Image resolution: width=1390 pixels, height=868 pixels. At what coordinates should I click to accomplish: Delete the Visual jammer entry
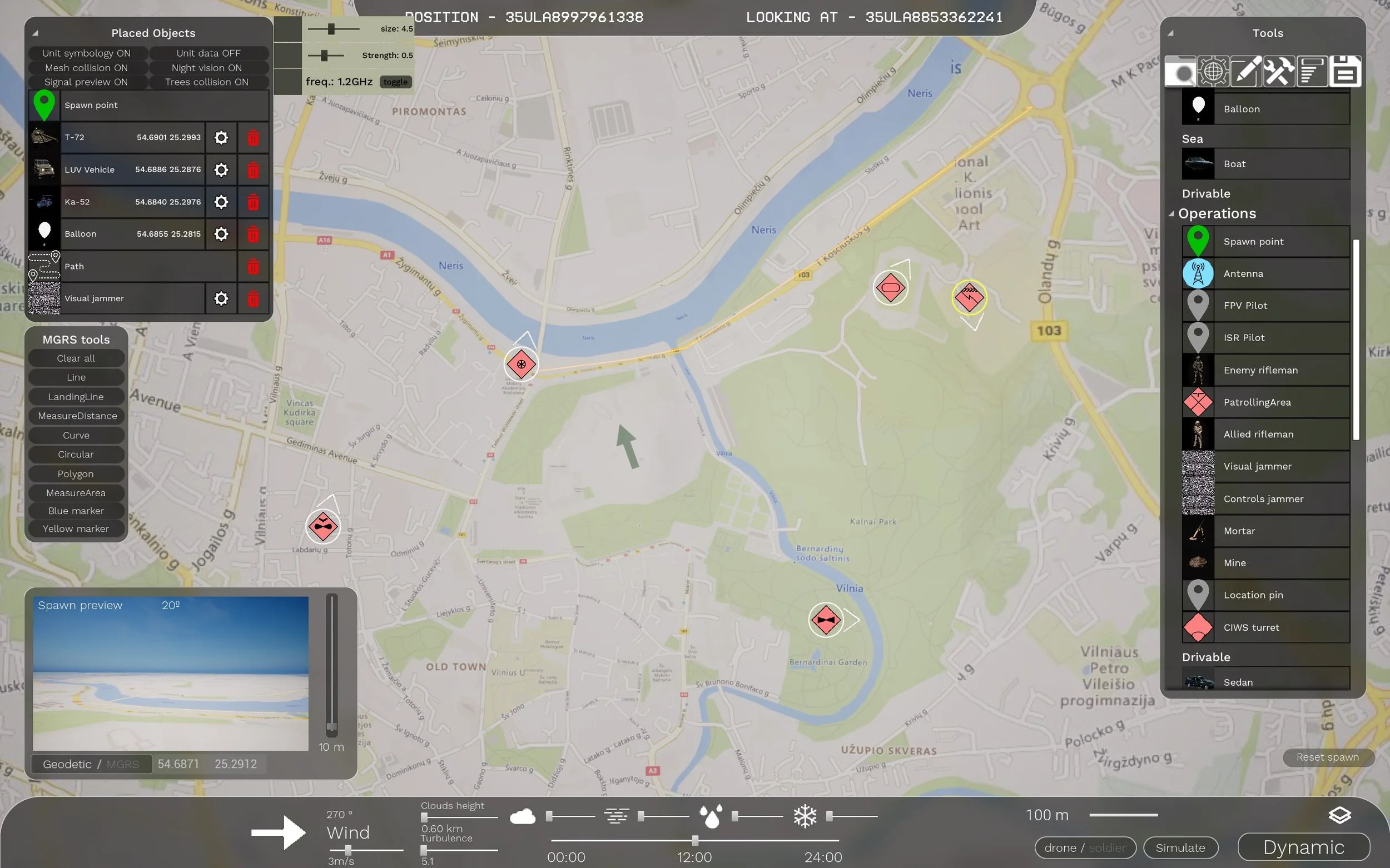254,298
